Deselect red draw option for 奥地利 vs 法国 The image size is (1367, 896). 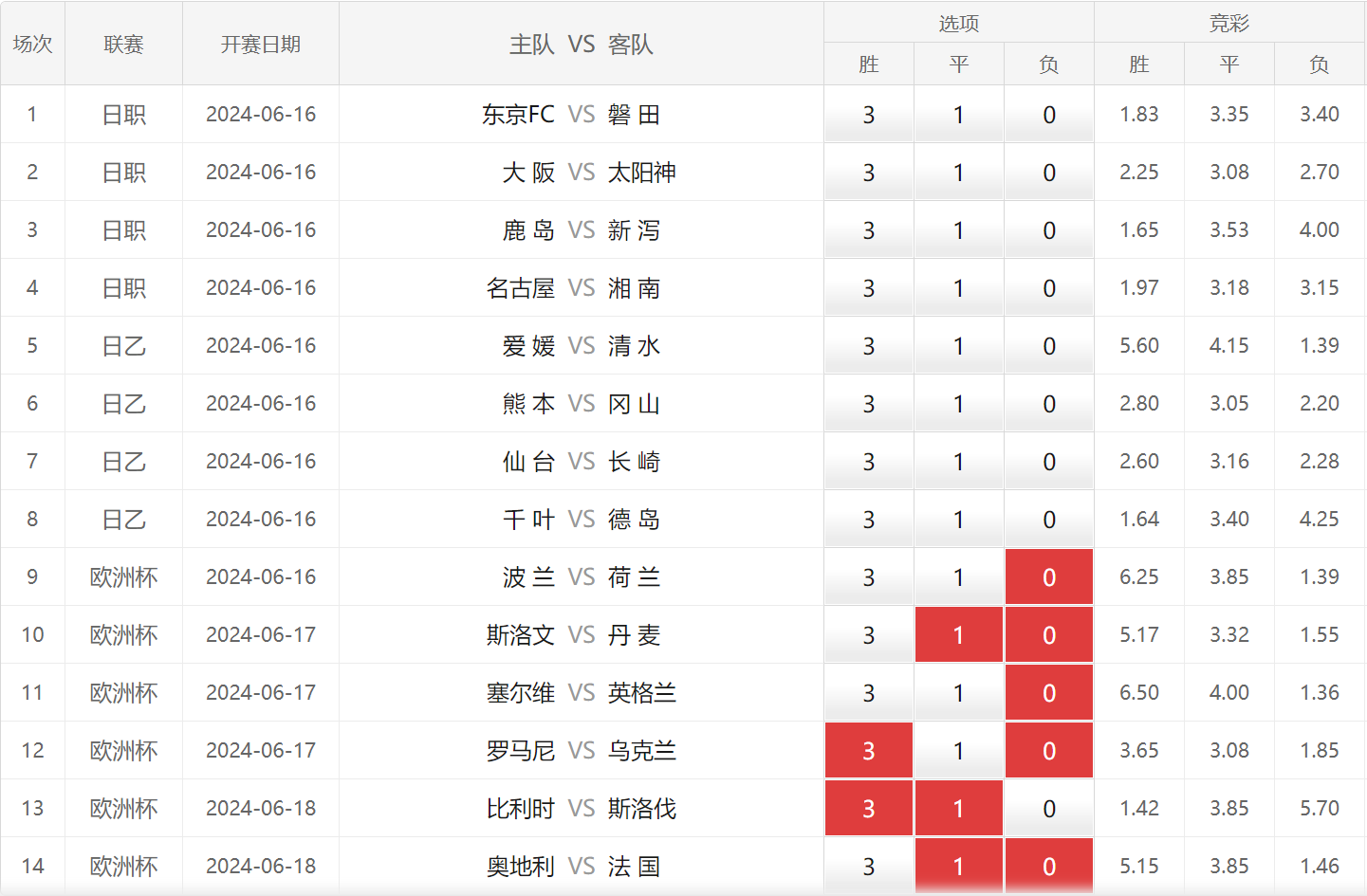coord(959,867)
